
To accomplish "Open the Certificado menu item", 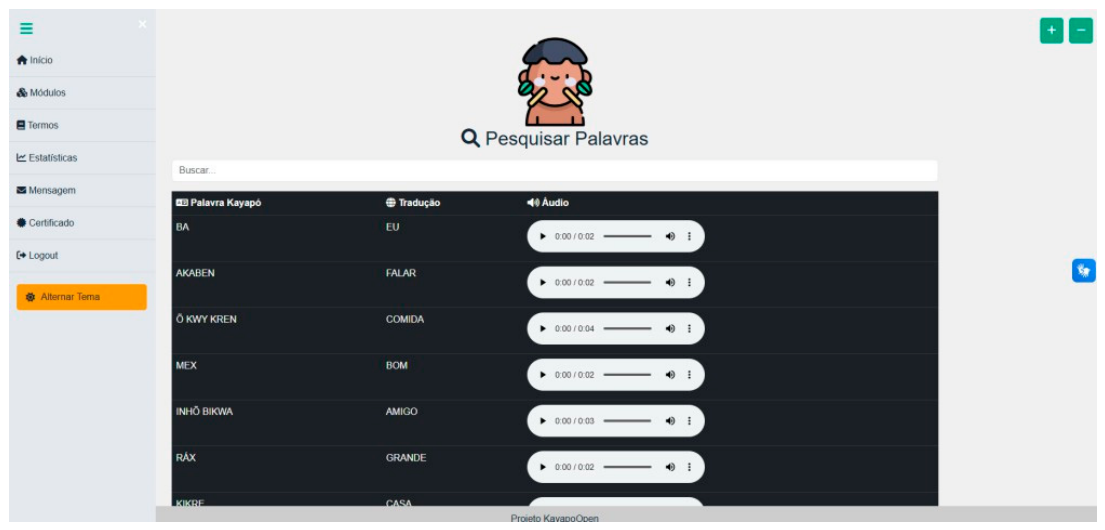I will coord(45,223).
